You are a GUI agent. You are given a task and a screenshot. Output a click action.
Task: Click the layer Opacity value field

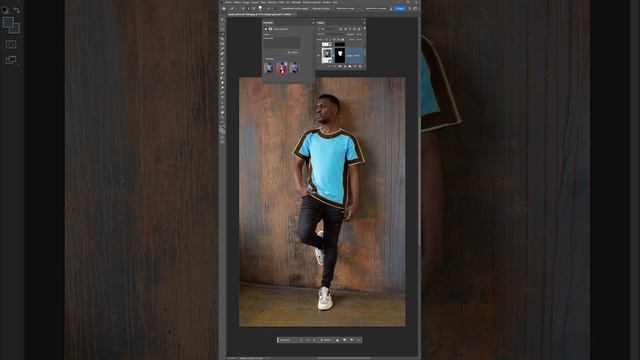(x=359, y=34)
